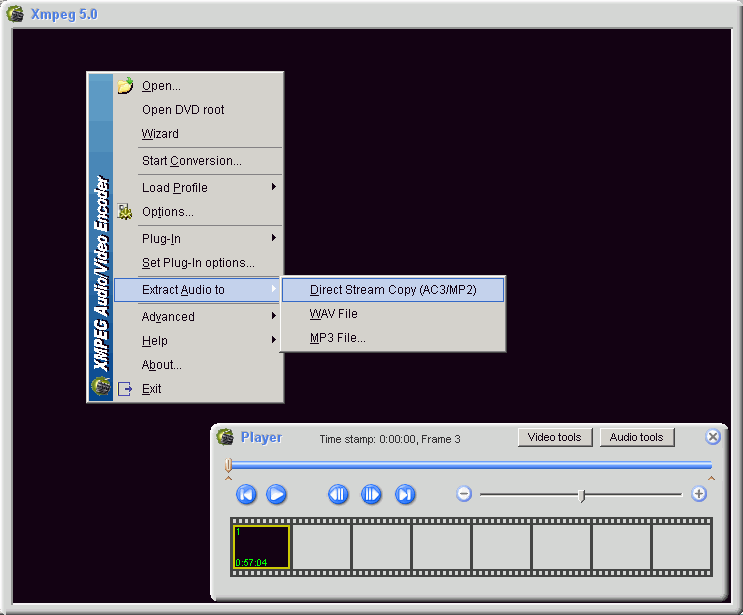Open Audio tools
The image size is (743, 615).
point(637,437)
